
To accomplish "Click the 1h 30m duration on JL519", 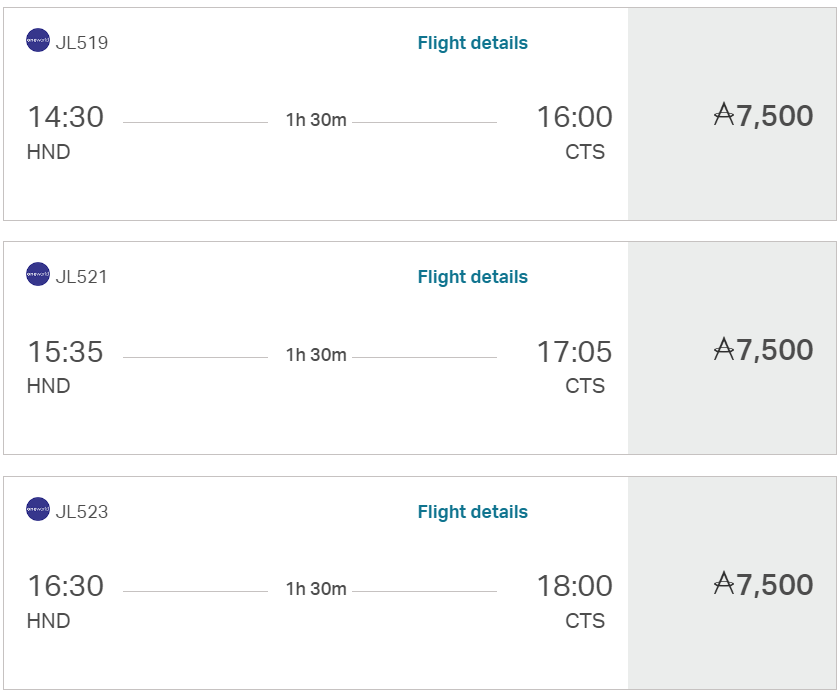I will coord(316,120).
